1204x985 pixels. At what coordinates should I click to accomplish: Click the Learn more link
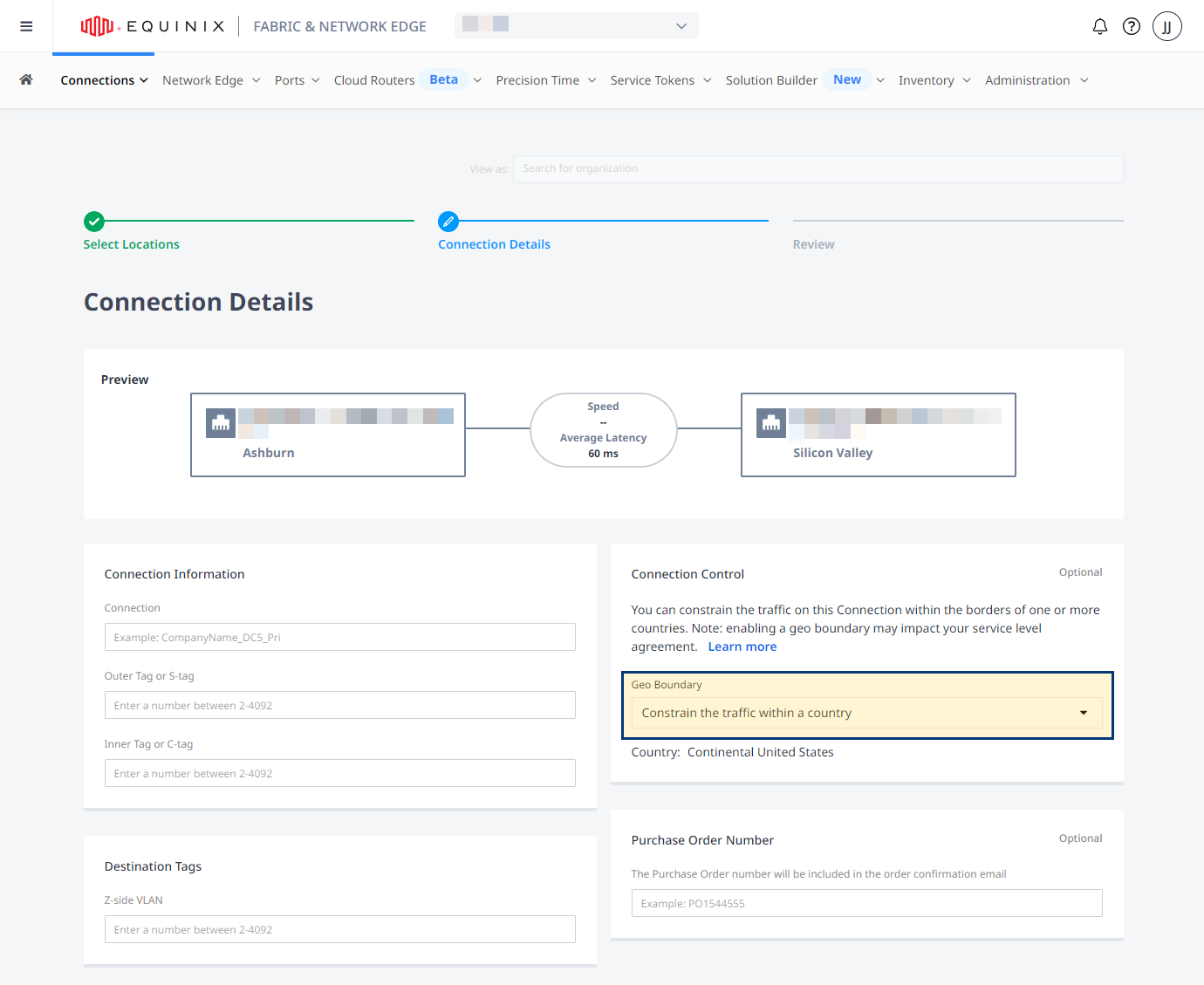coord(742,646)
